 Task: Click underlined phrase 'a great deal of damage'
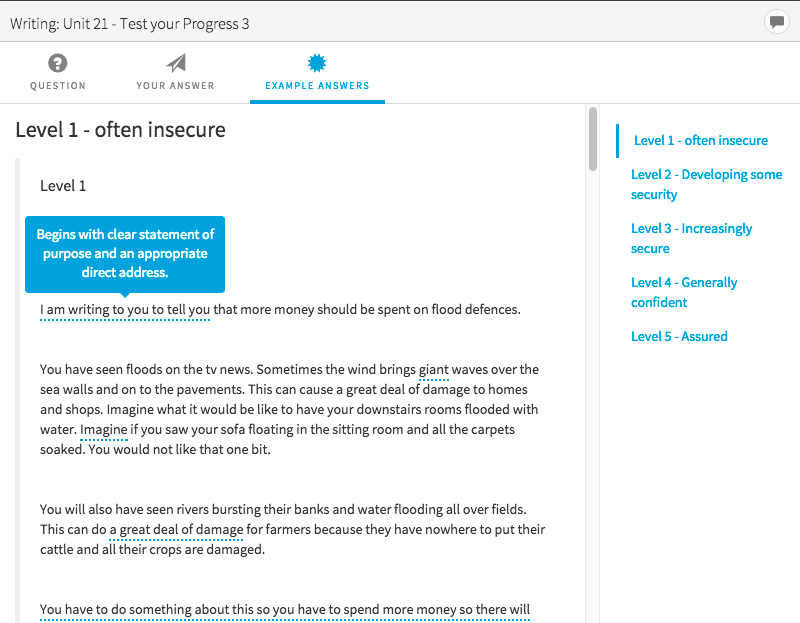(x=176, y=530)
